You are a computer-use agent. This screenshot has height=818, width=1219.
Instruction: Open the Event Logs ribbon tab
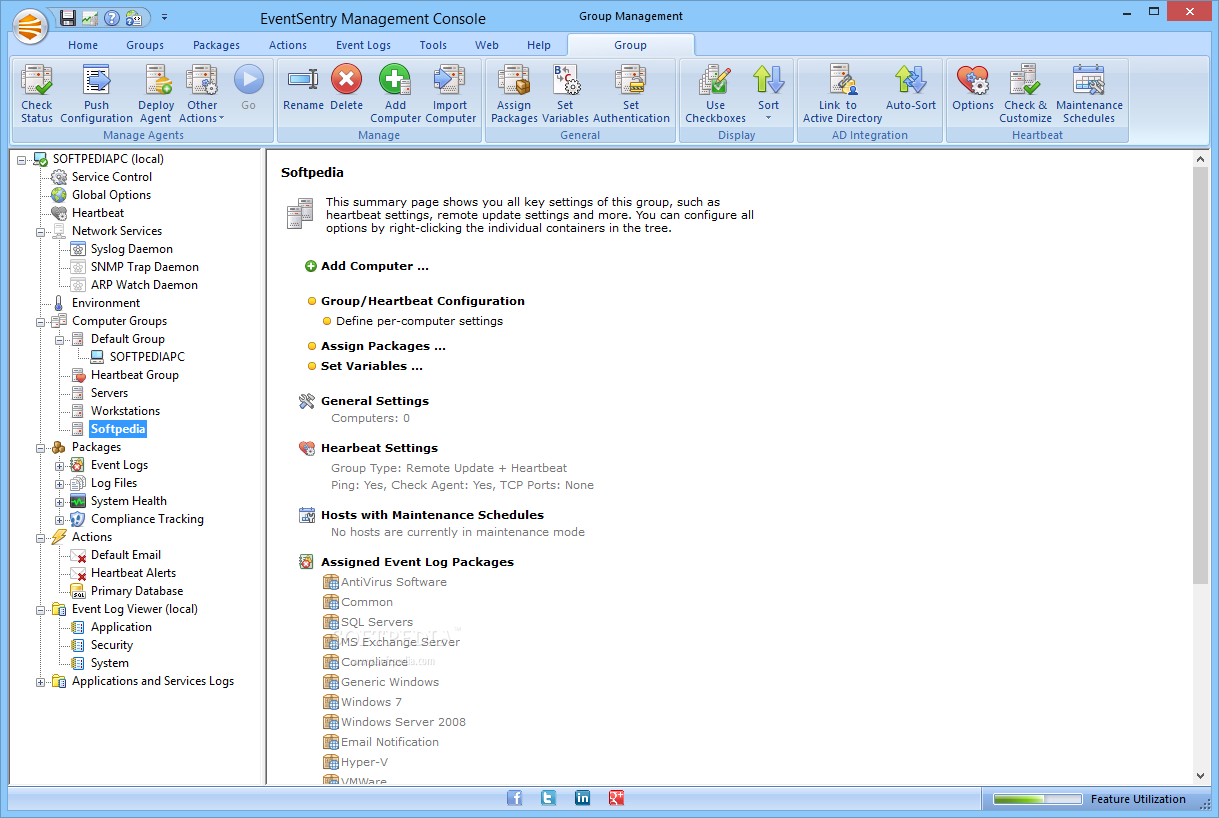coord(364,45)
